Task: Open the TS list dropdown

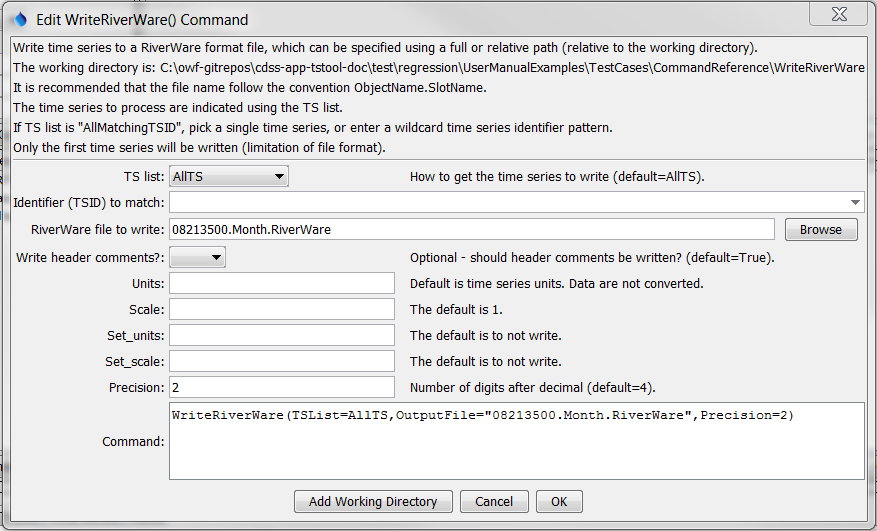Action: (x=229, y=177)
